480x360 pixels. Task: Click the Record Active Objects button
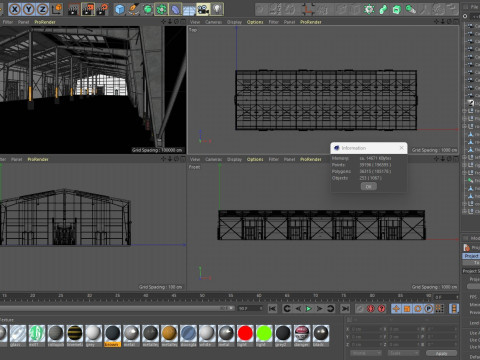point(360,309)
